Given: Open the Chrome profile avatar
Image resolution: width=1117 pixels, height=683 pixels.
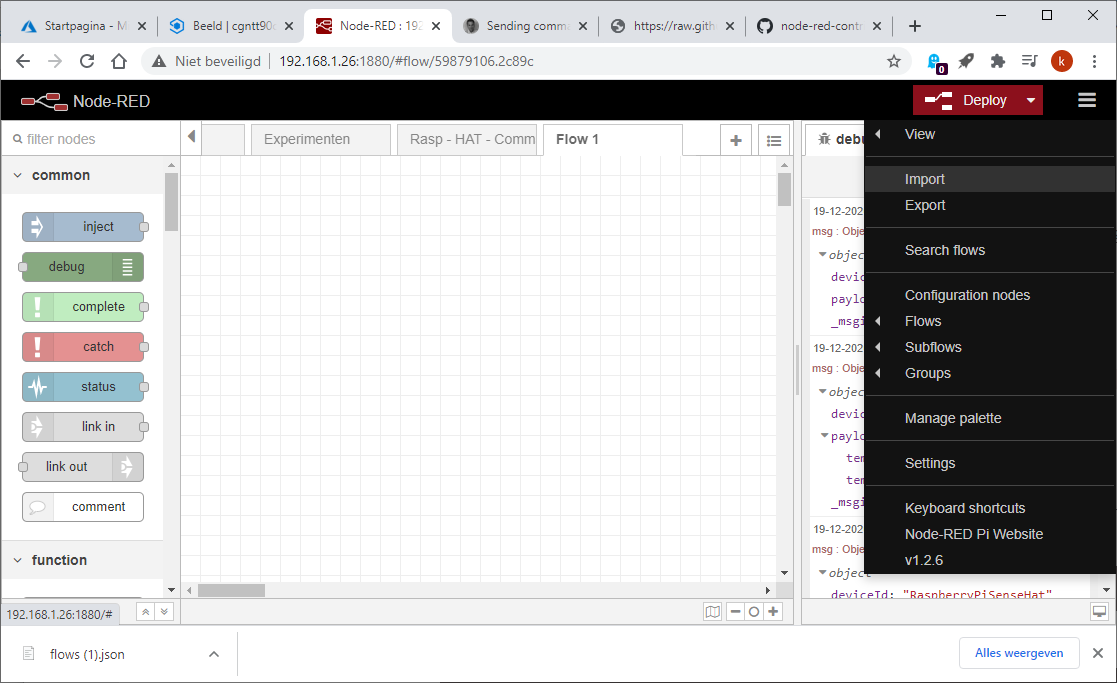Looking at the screenshot, I should pos(1061,61).
